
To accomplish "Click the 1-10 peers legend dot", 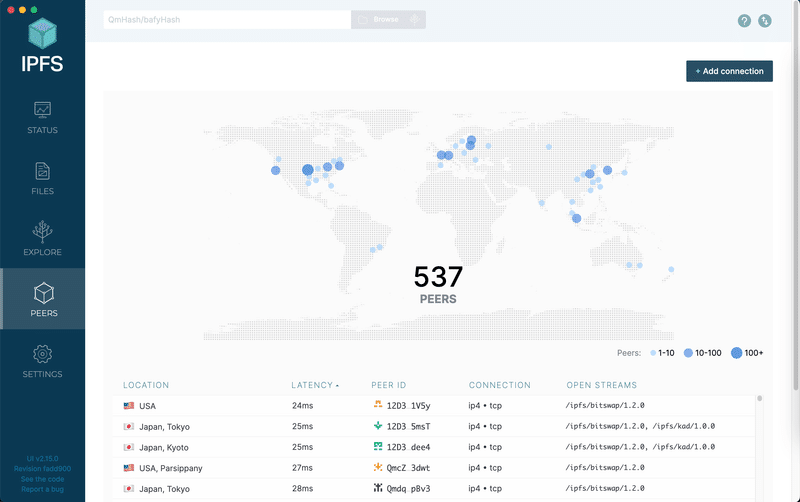I will (x=653, y=353).
